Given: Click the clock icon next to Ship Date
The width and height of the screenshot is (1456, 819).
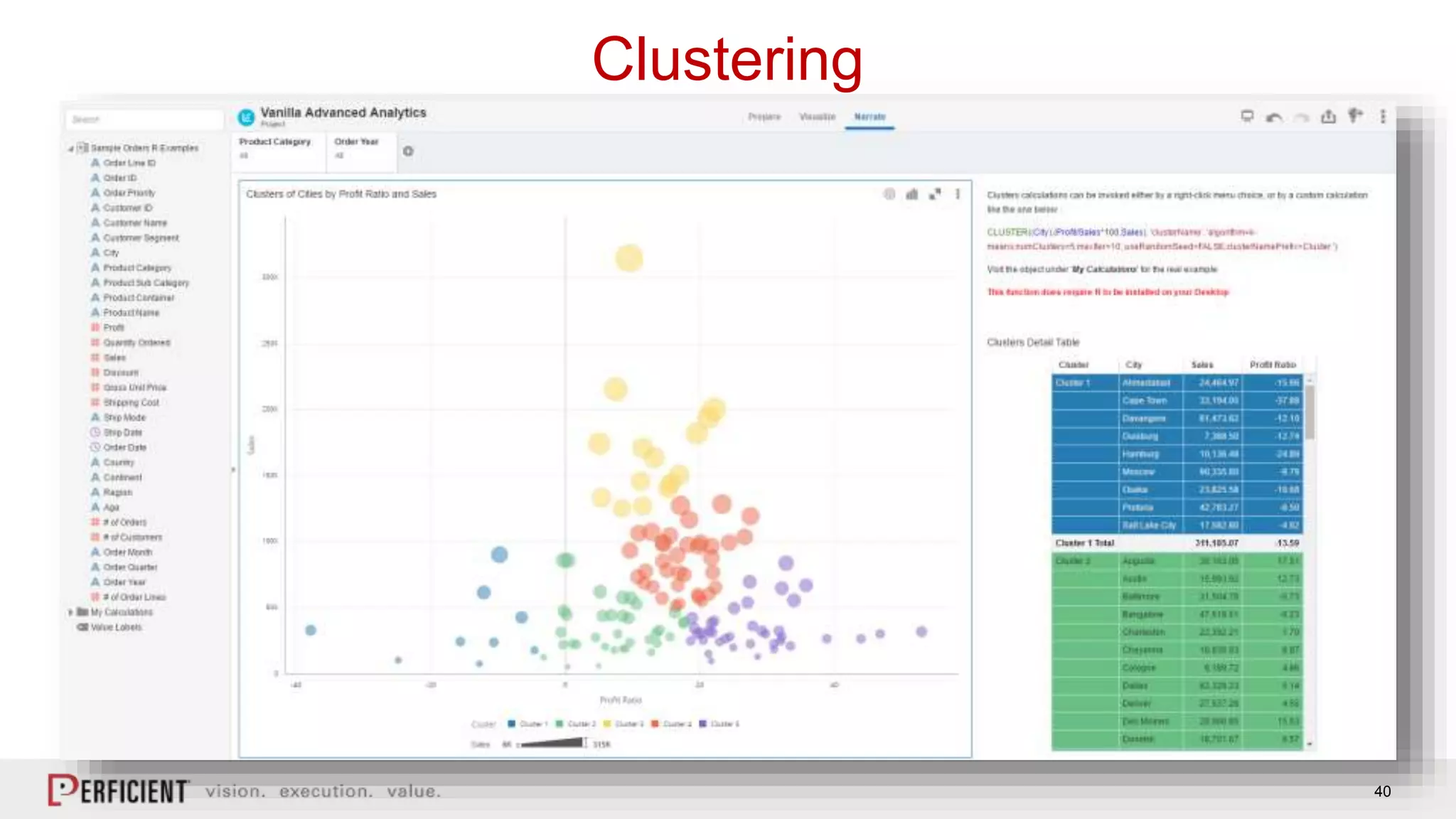Looking at the screenshot, I should pyautogui.click(x=95, y=432).
